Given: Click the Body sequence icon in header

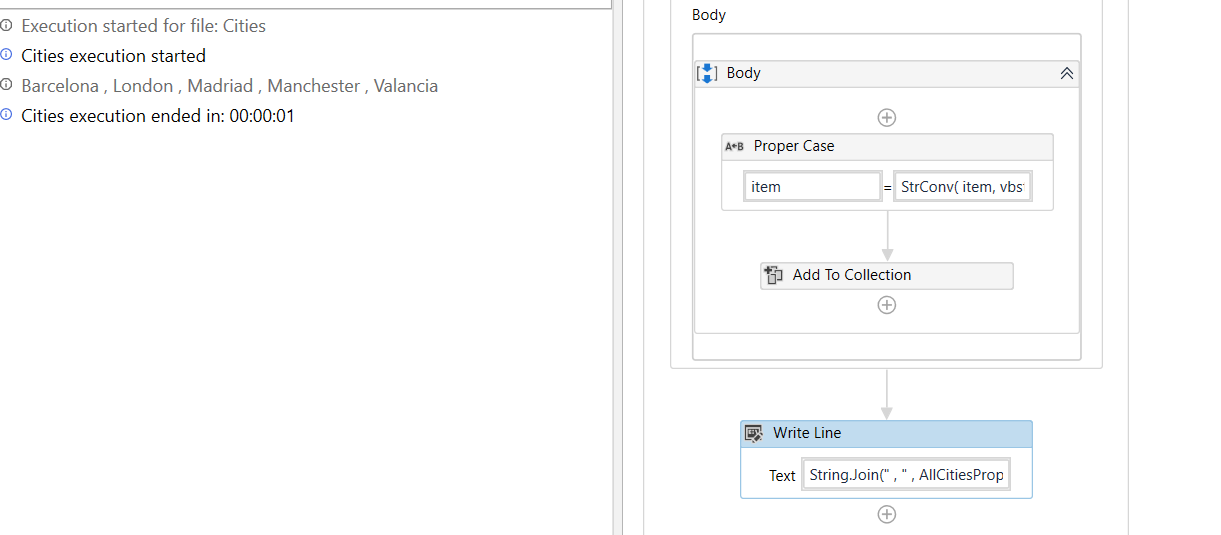Looking at the screenshot, I should tap(707, 73).
